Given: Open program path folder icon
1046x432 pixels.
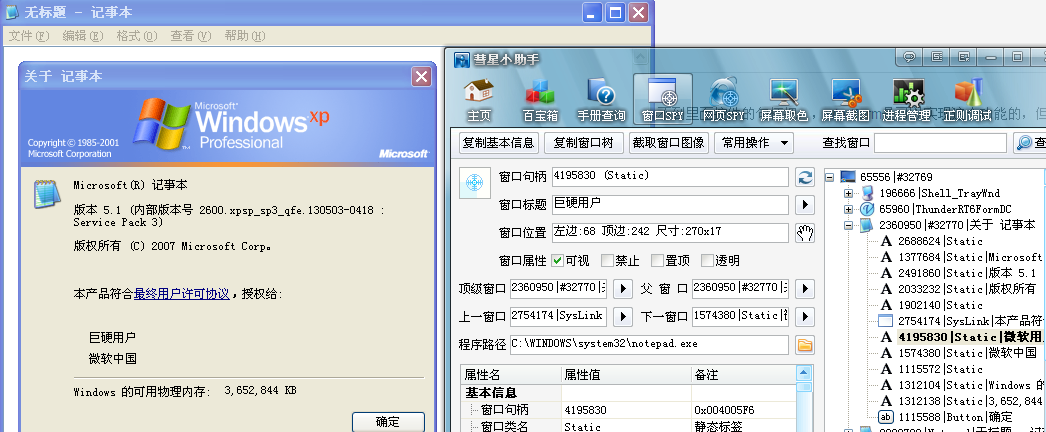Looking at the screenshot, I should (805, 345).
